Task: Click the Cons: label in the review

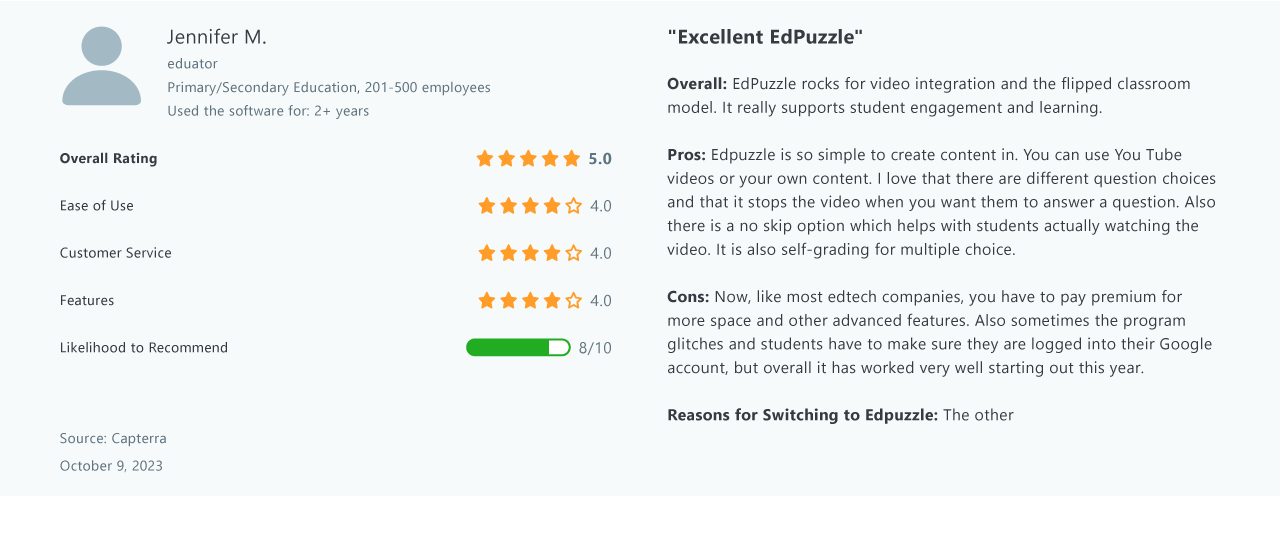Action: 689,297
